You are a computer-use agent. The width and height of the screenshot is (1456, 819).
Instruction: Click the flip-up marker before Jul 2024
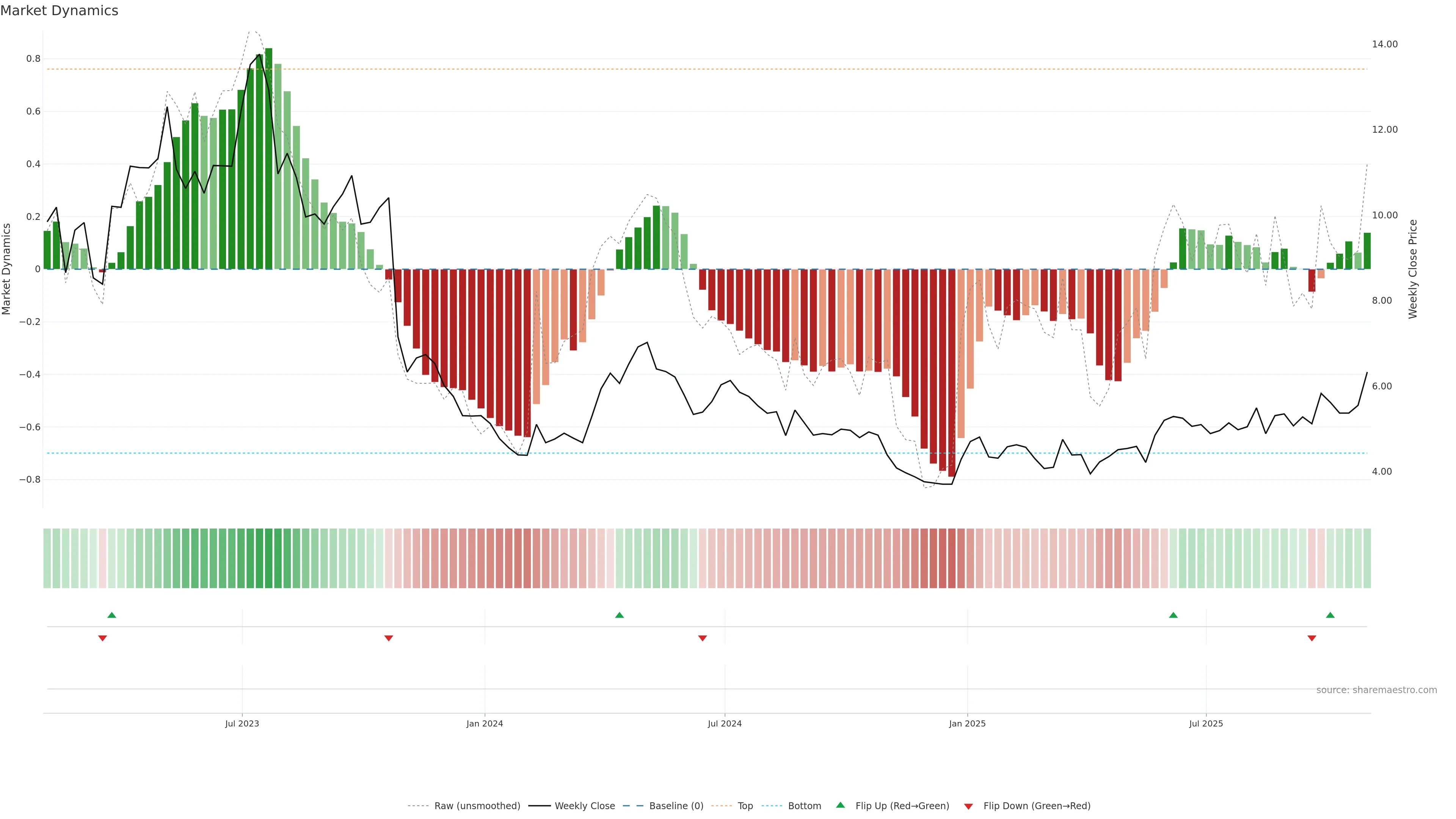(x=620, y=615)
